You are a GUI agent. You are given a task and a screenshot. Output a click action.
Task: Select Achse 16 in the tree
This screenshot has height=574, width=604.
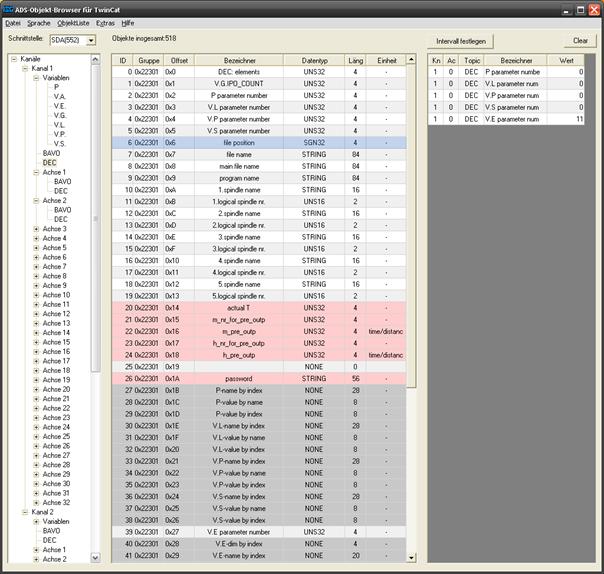tap(56, 352)
